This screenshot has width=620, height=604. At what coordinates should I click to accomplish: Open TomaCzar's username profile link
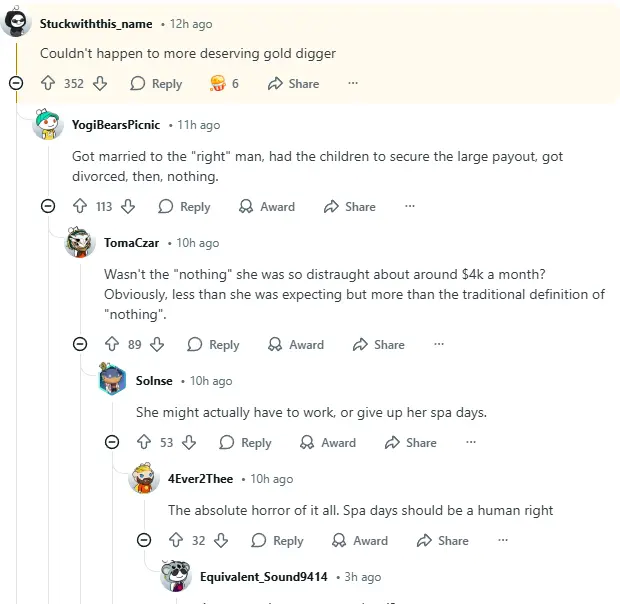point(132,243)
